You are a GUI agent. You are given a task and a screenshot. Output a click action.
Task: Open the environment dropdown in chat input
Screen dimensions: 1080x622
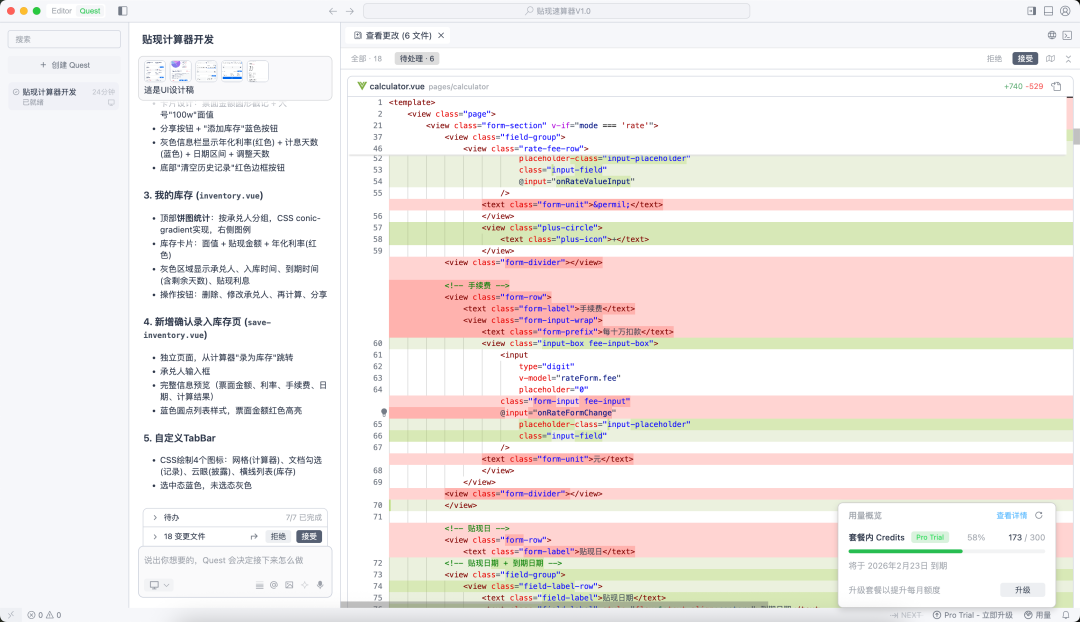pos(159,585)
